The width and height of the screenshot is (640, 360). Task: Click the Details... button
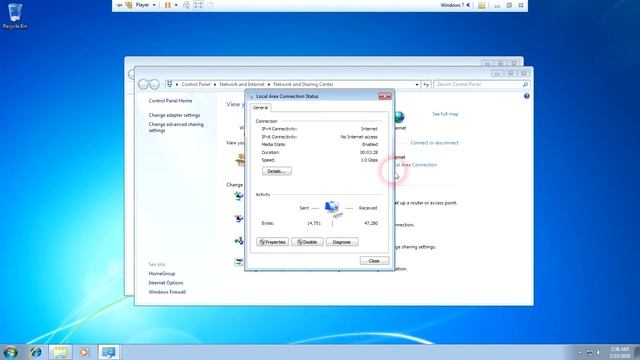click(277, 171)
